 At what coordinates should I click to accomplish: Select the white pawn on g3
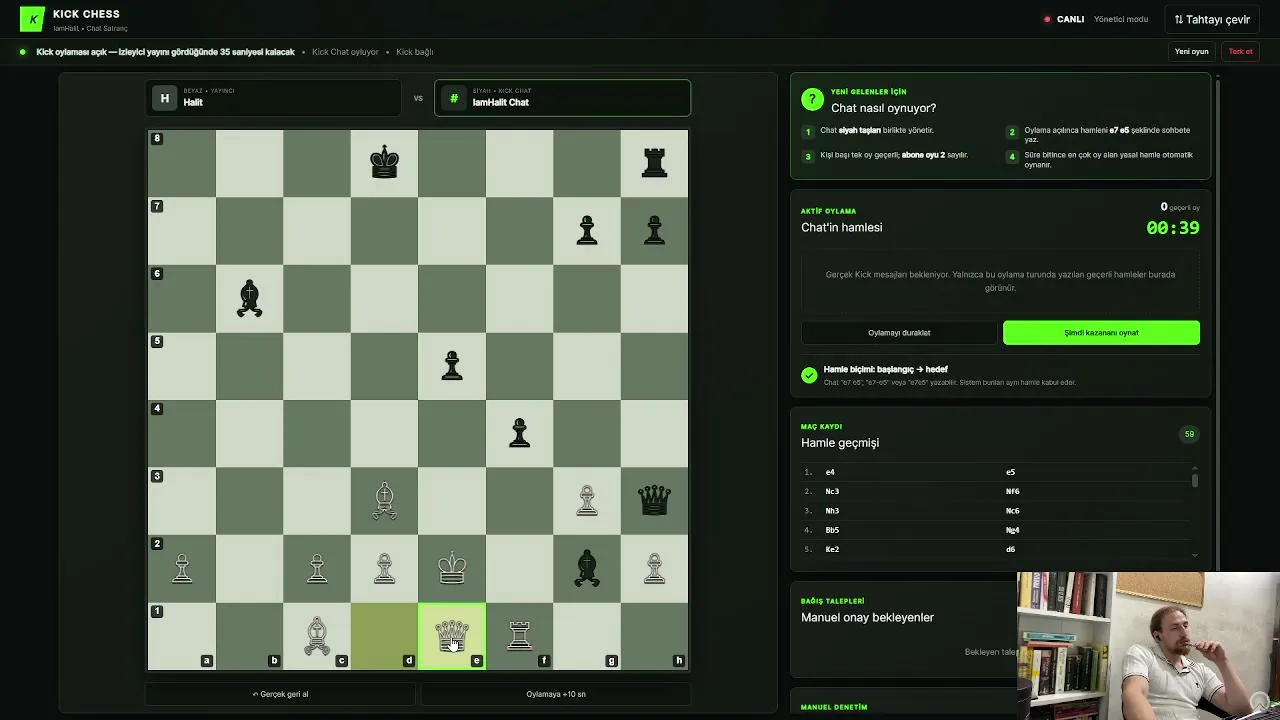click(x=587, y=500)
